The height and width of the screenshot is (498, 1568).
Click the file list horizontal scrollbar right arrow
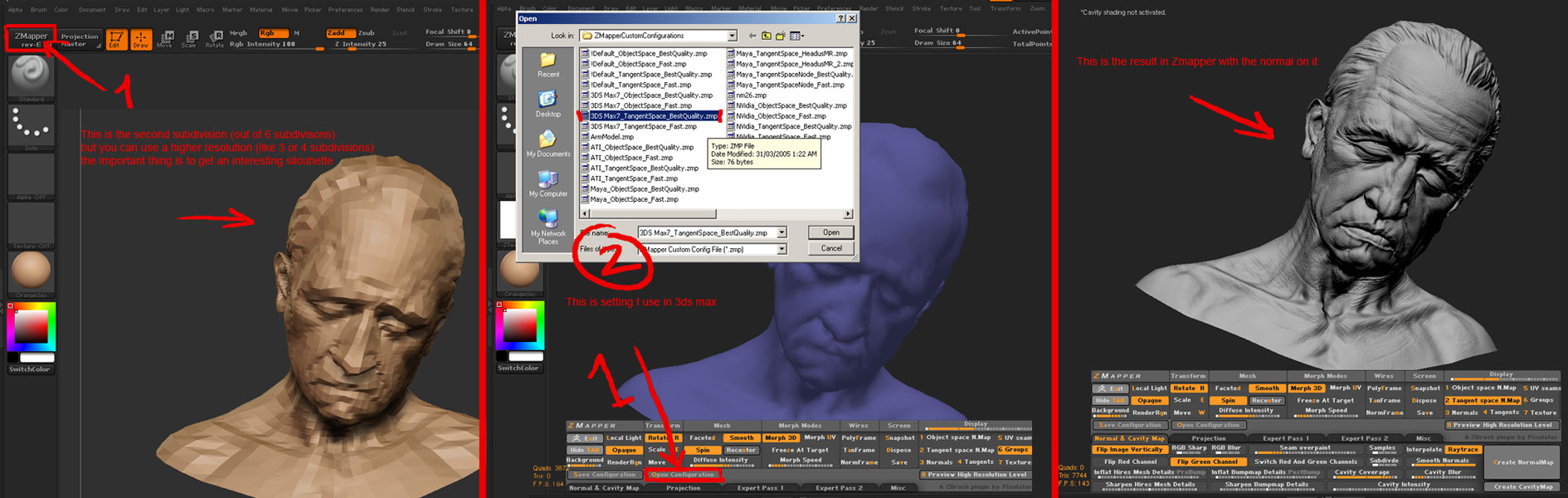(847, 214)
